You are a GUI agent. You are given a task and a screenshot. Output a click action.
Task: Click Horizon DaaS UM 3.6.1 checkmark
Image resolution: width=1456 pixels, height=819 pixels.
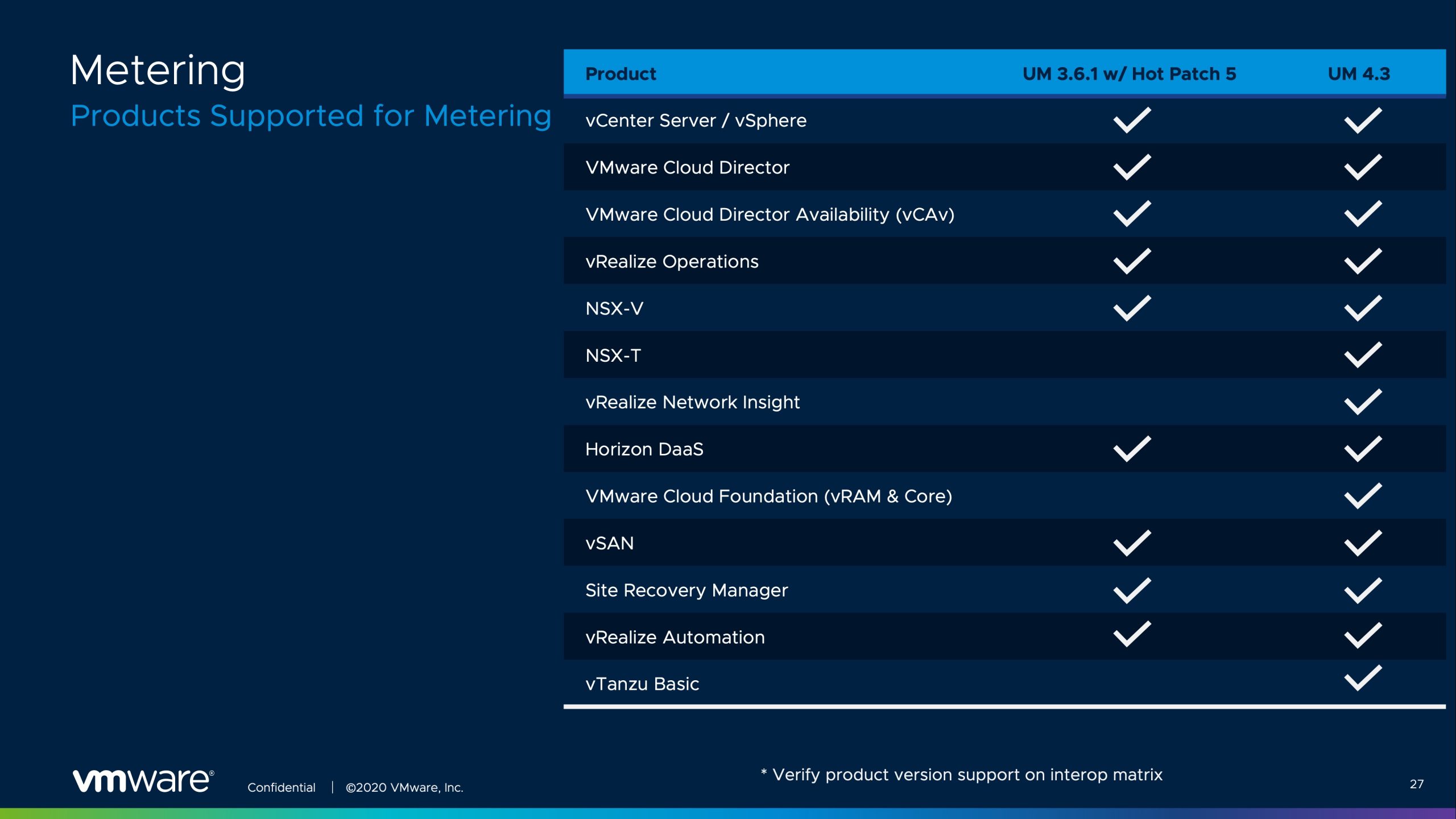[1132, 449]
